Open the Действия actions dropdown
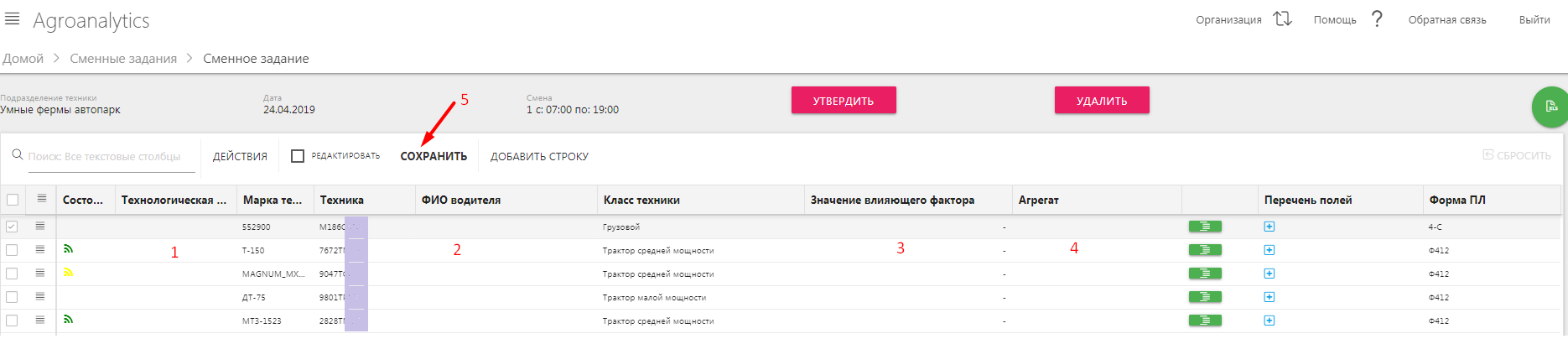Screen dimensions: 1568x344 tap(240, 156)
